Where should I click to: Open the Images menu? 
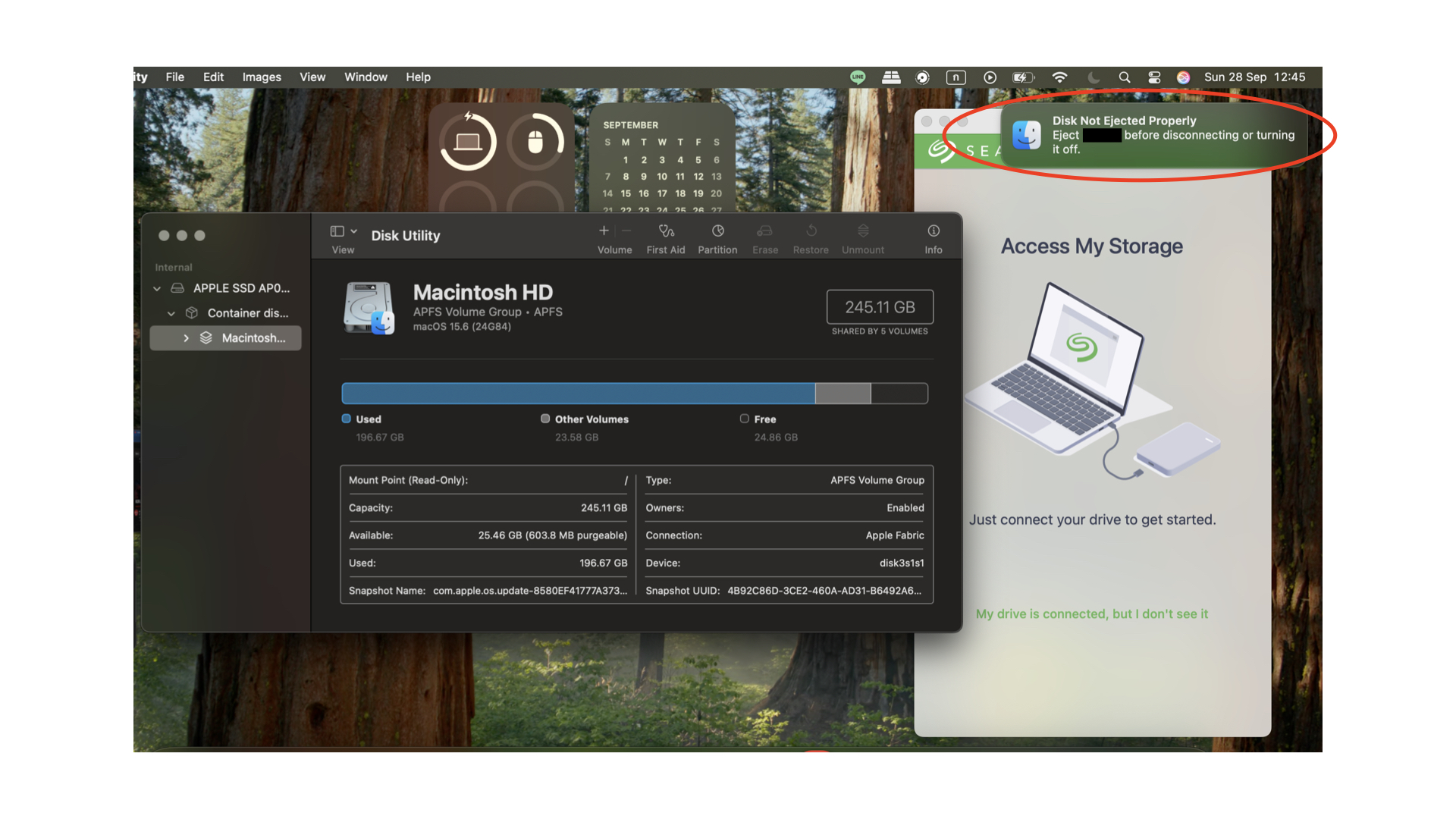pyautogui.click(x=262, y=77)
